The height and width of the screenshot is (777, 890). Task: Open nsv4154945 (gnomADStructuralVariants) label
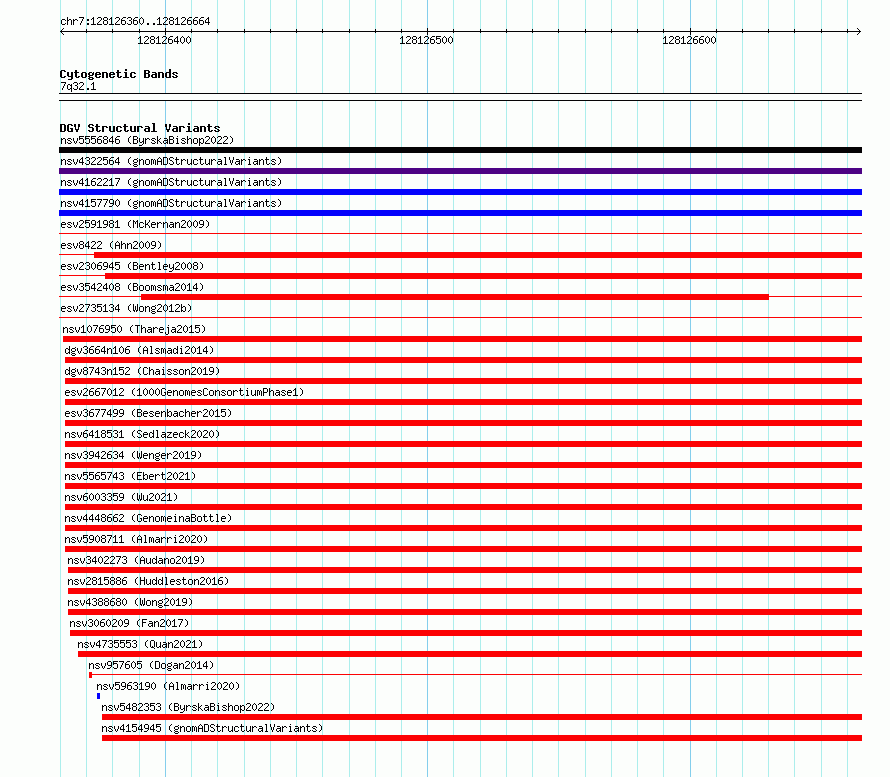point(212,728)
